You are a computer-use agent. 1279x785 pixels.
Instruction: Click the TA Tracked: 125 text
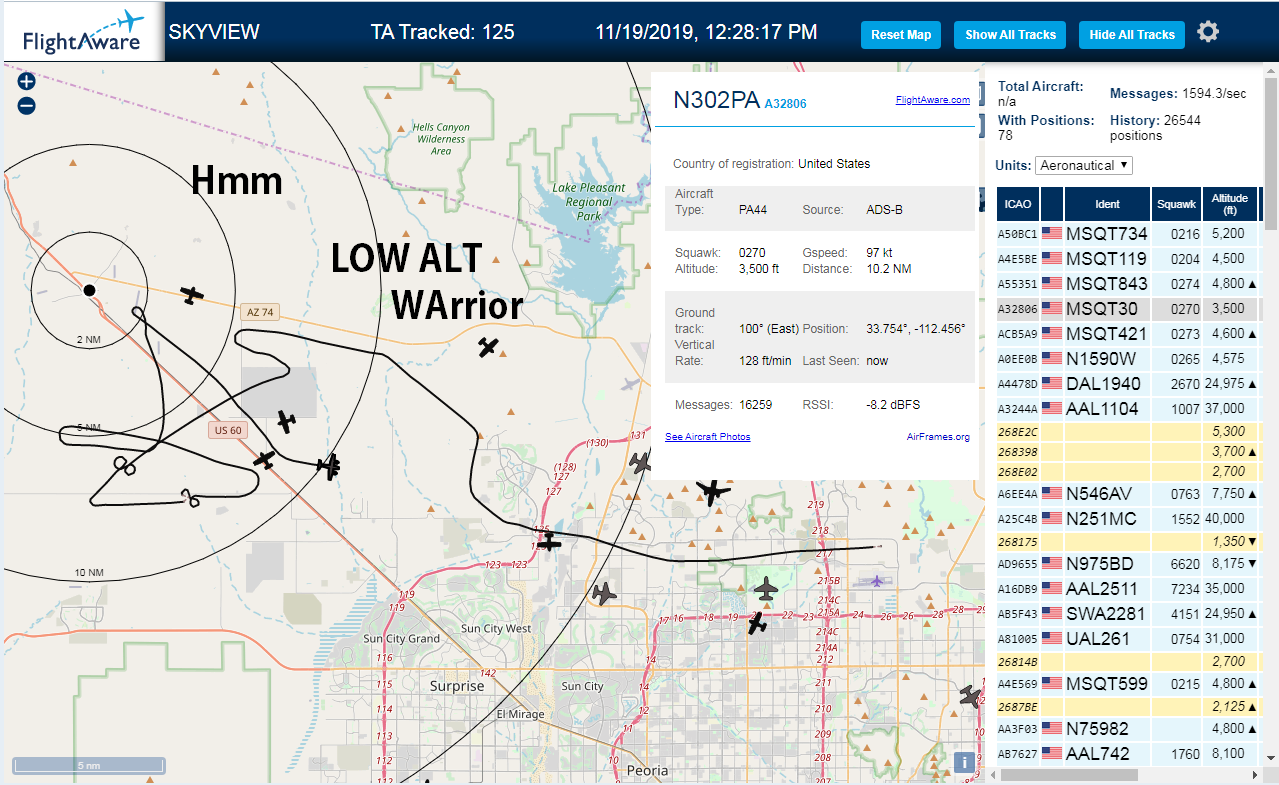tap(442, 32)
